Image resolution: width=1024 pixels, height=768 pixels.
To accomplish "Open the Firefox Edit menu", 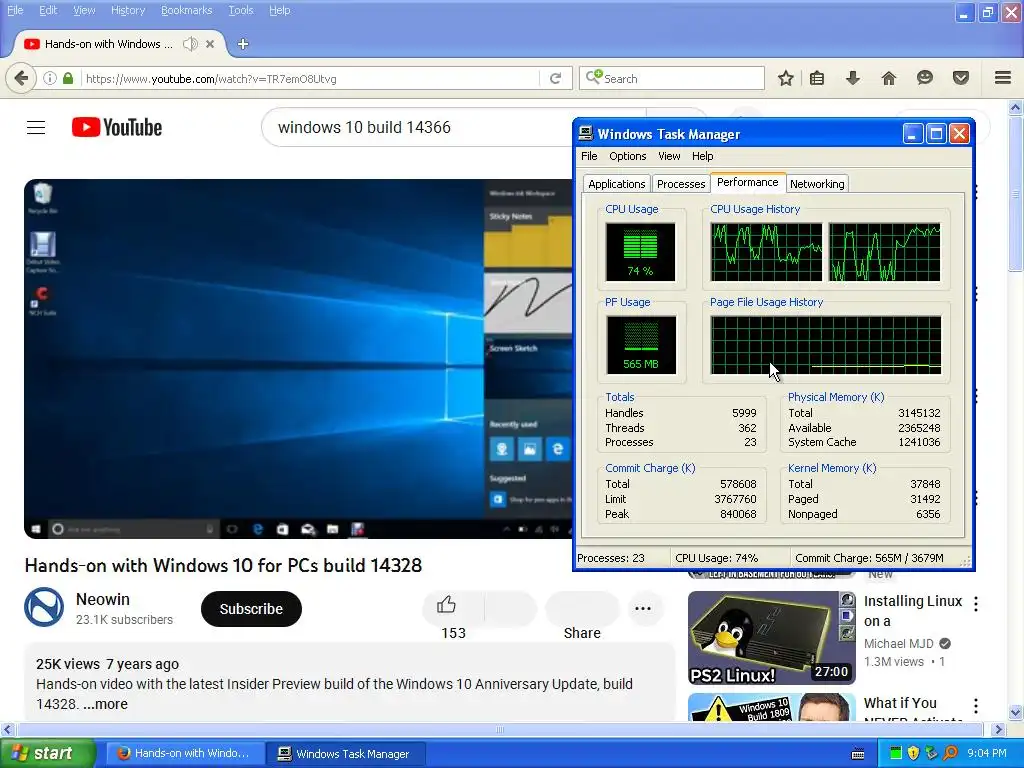I will coord(48,10).
